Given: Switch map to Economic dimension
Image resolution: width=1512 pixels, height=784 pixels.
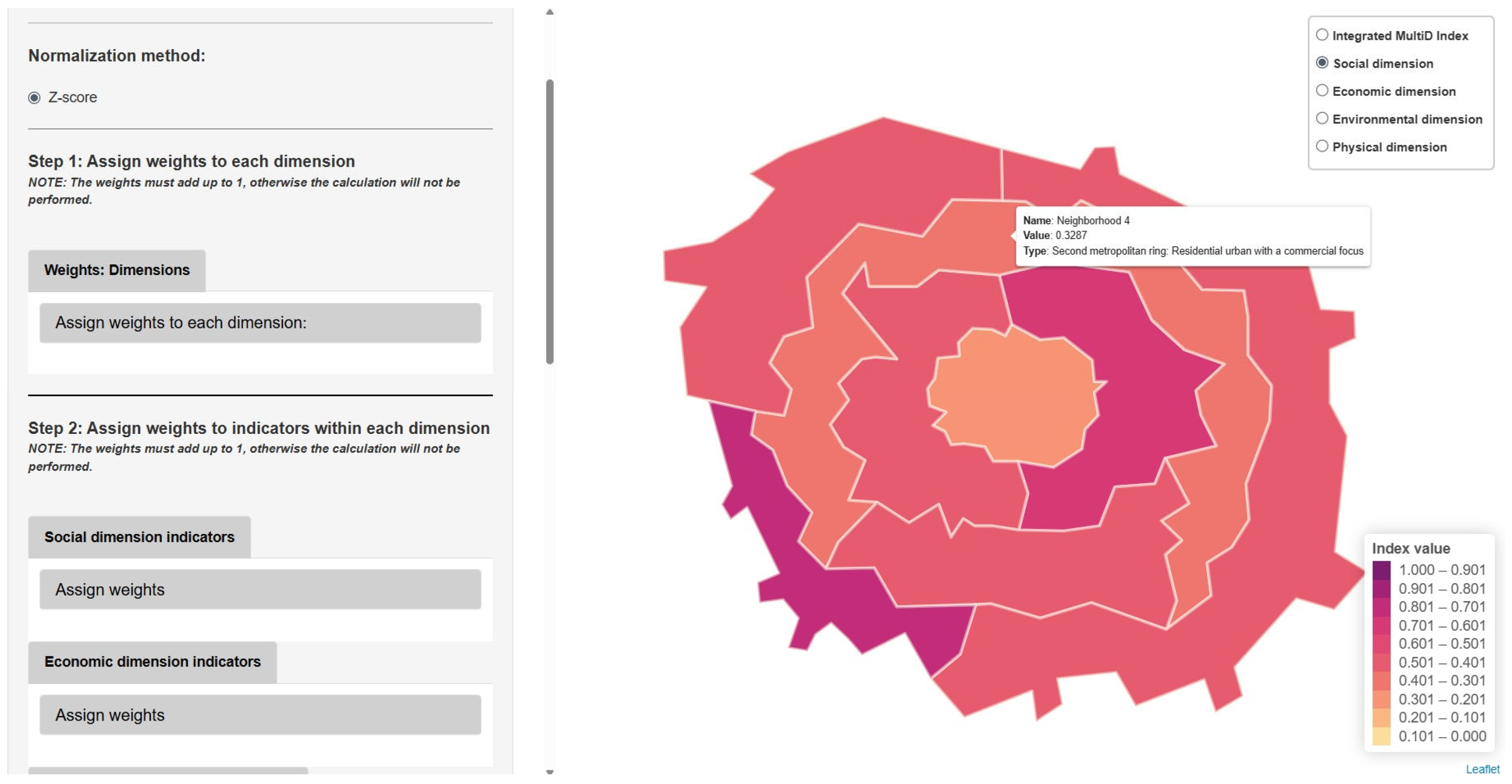Looking at the screenshot, I should (x=1322, y=91).
